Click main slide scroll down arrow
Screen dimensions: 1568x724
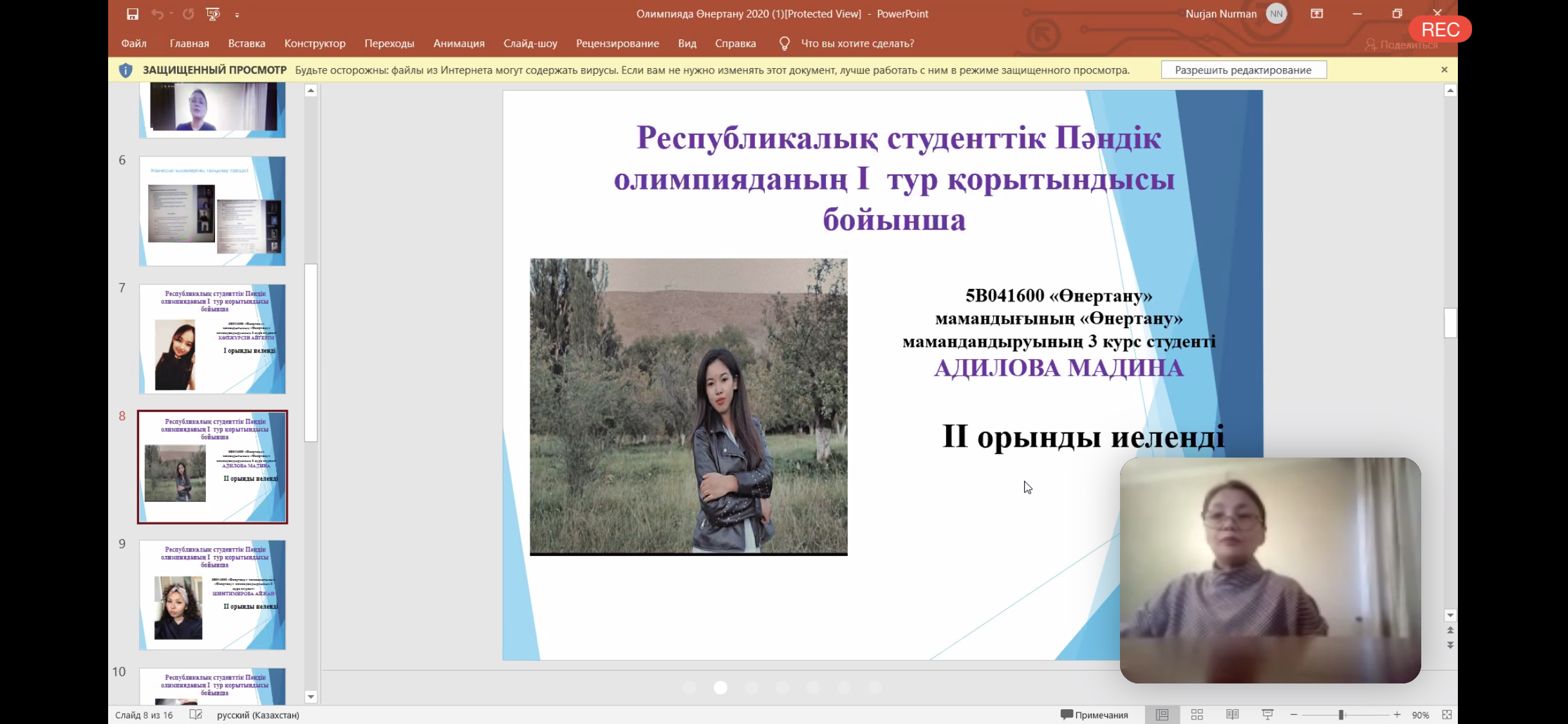1450,615
